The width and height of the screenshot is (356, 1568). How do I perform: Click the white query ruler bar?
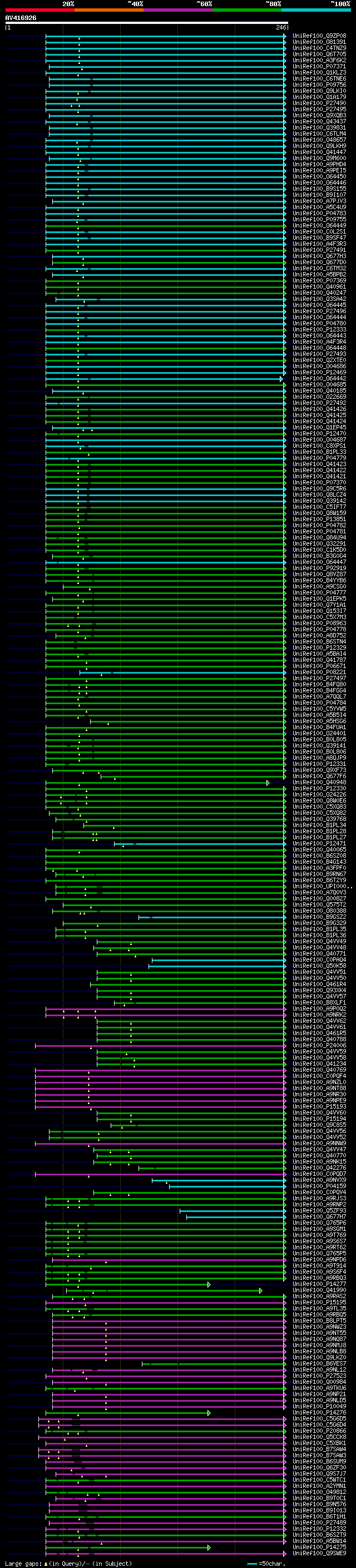click(x=147, y=23)
